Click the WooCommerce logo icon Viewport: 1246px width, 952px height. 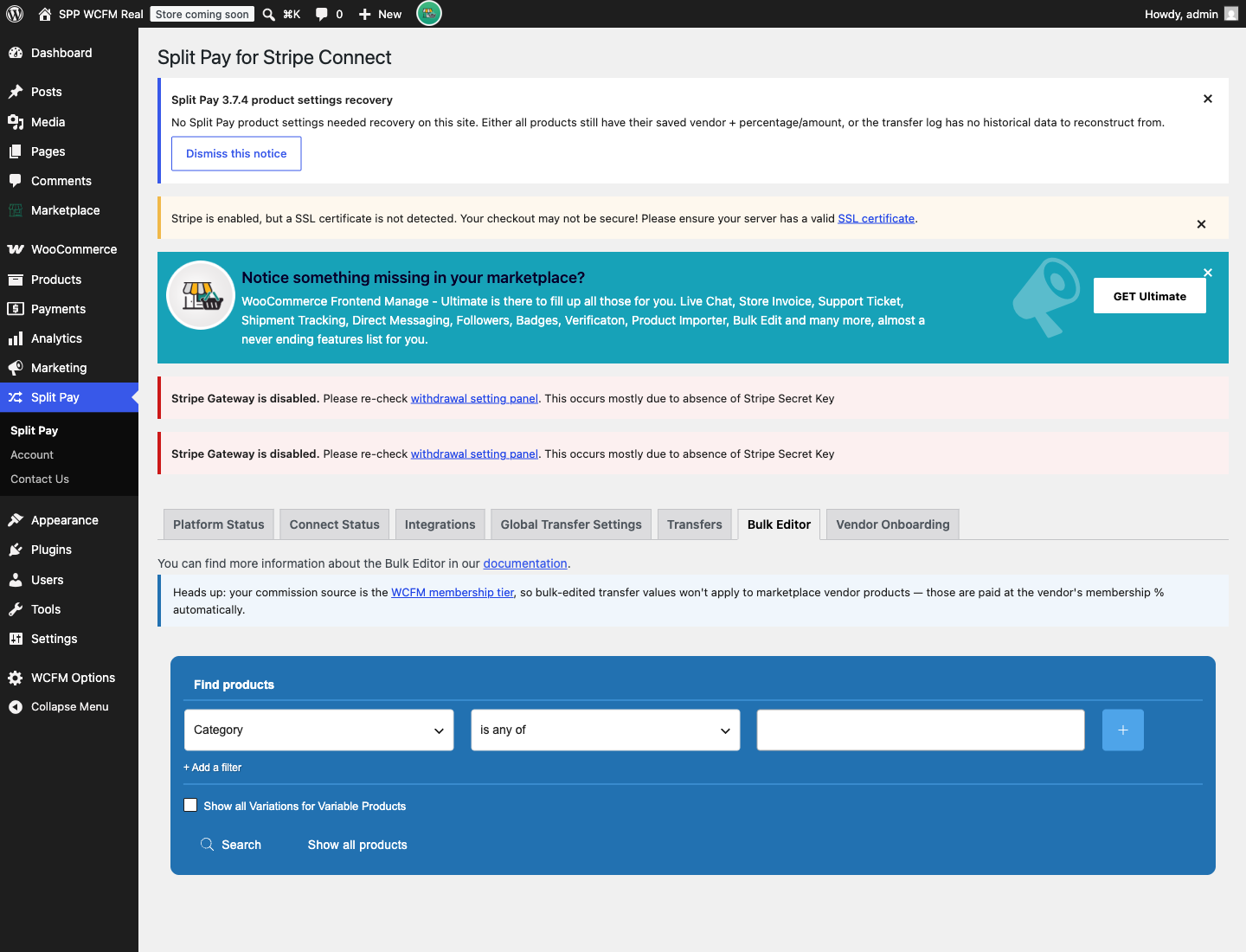coord(16,249)
